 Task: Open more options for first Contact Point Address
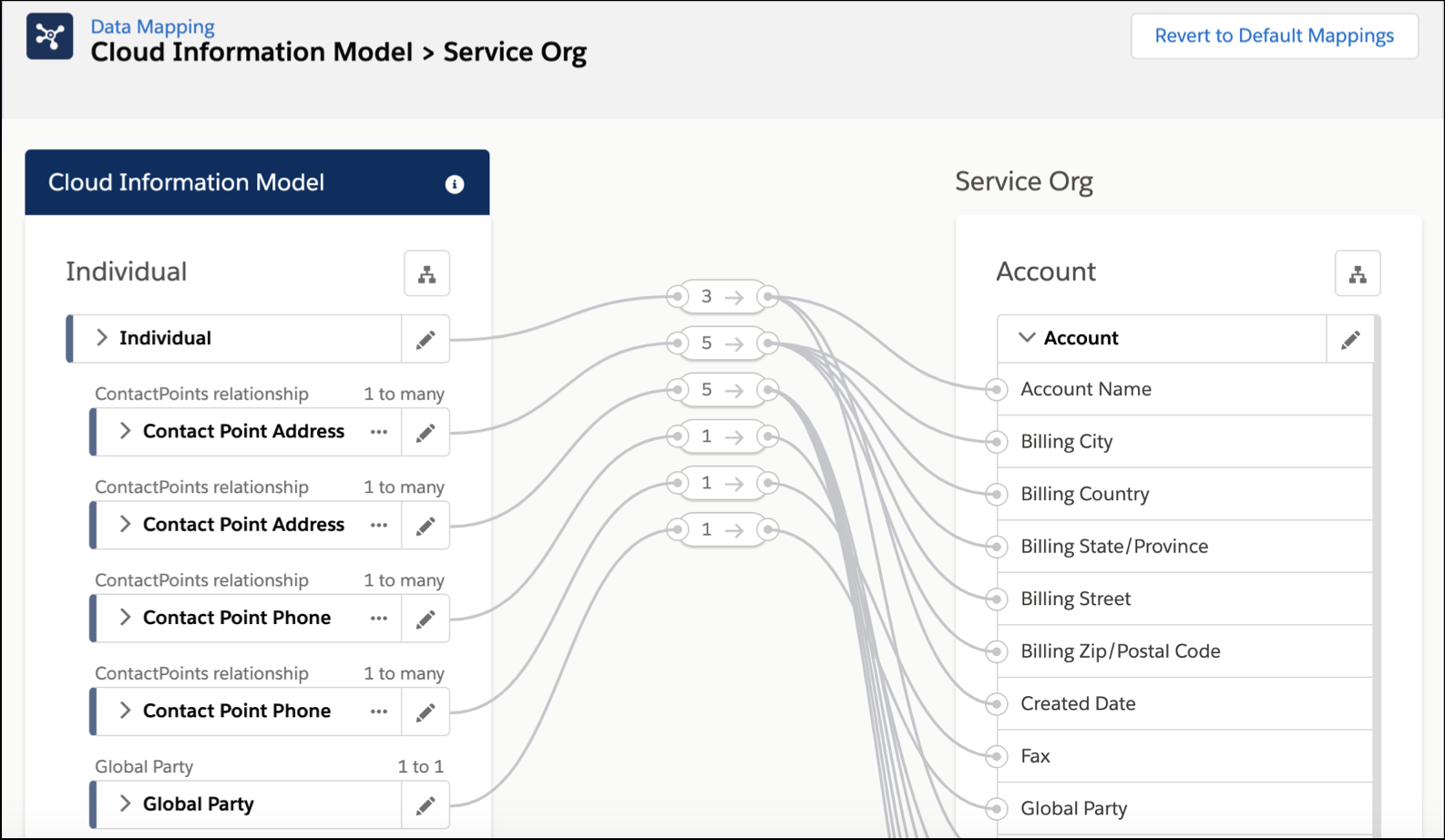[x=379, y=432]
